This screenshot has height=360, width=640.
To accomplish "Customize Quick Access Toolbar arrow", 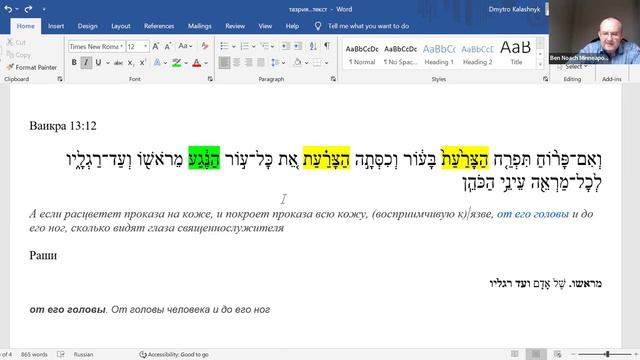I will click(x=44, y=9).
